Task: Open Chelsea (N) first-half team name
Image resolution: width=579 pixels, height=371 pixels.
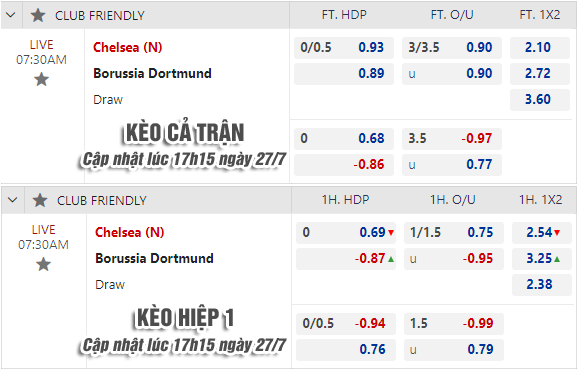Action: click(129, 233)
